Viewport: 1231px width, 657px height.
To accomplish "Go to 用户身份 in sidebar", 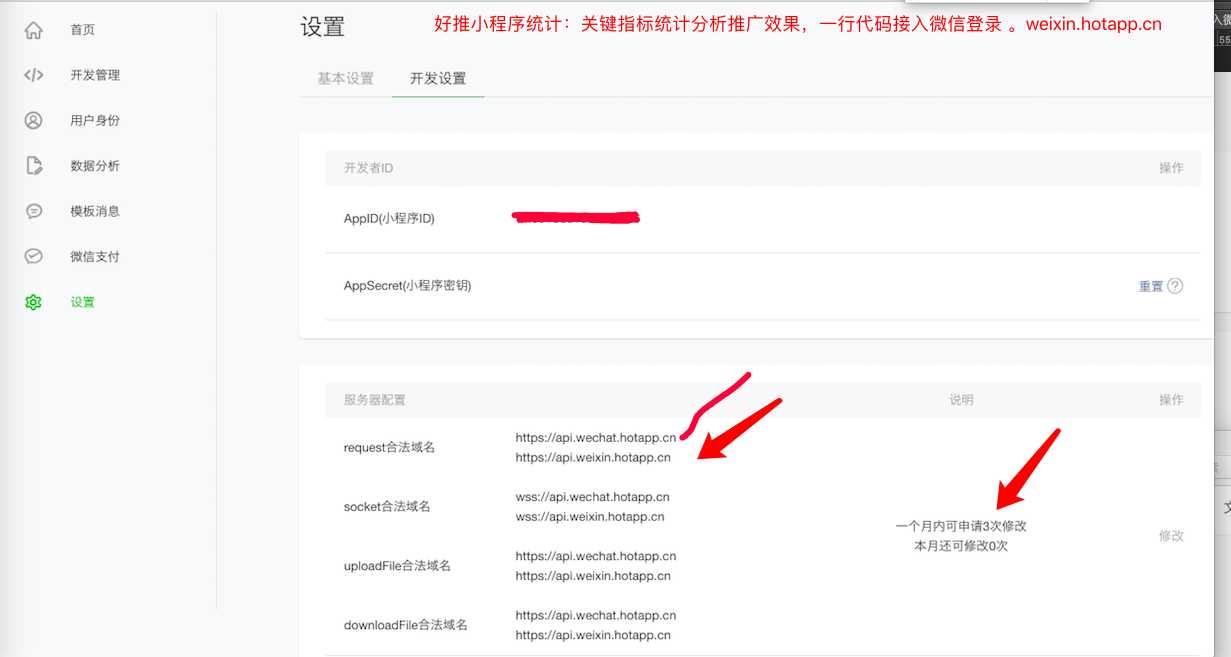I will (95, 120).
